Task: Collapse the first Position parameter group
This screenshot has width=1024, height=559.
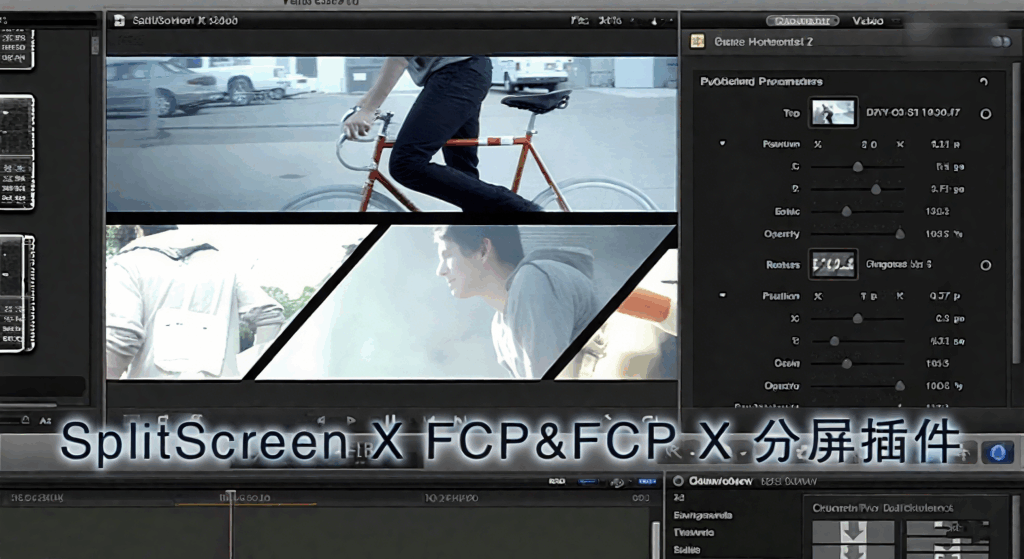Action: [723, 144]
